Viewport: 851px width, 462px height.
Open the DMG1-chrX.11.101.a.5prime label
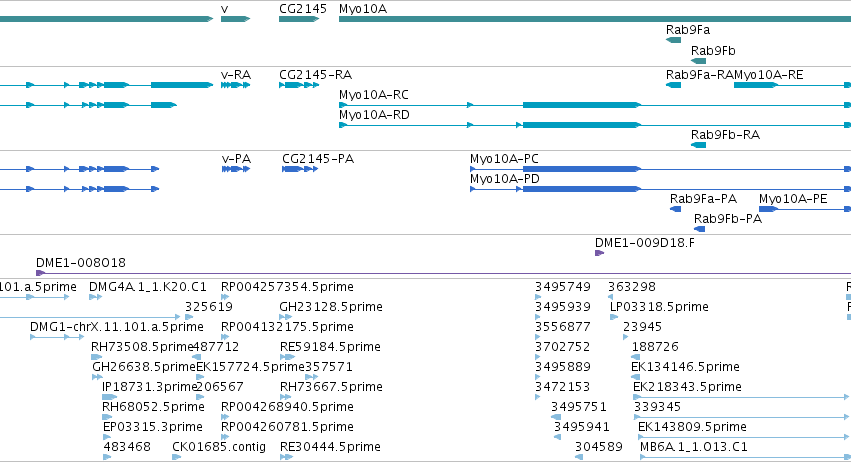[x=117, y=327]
